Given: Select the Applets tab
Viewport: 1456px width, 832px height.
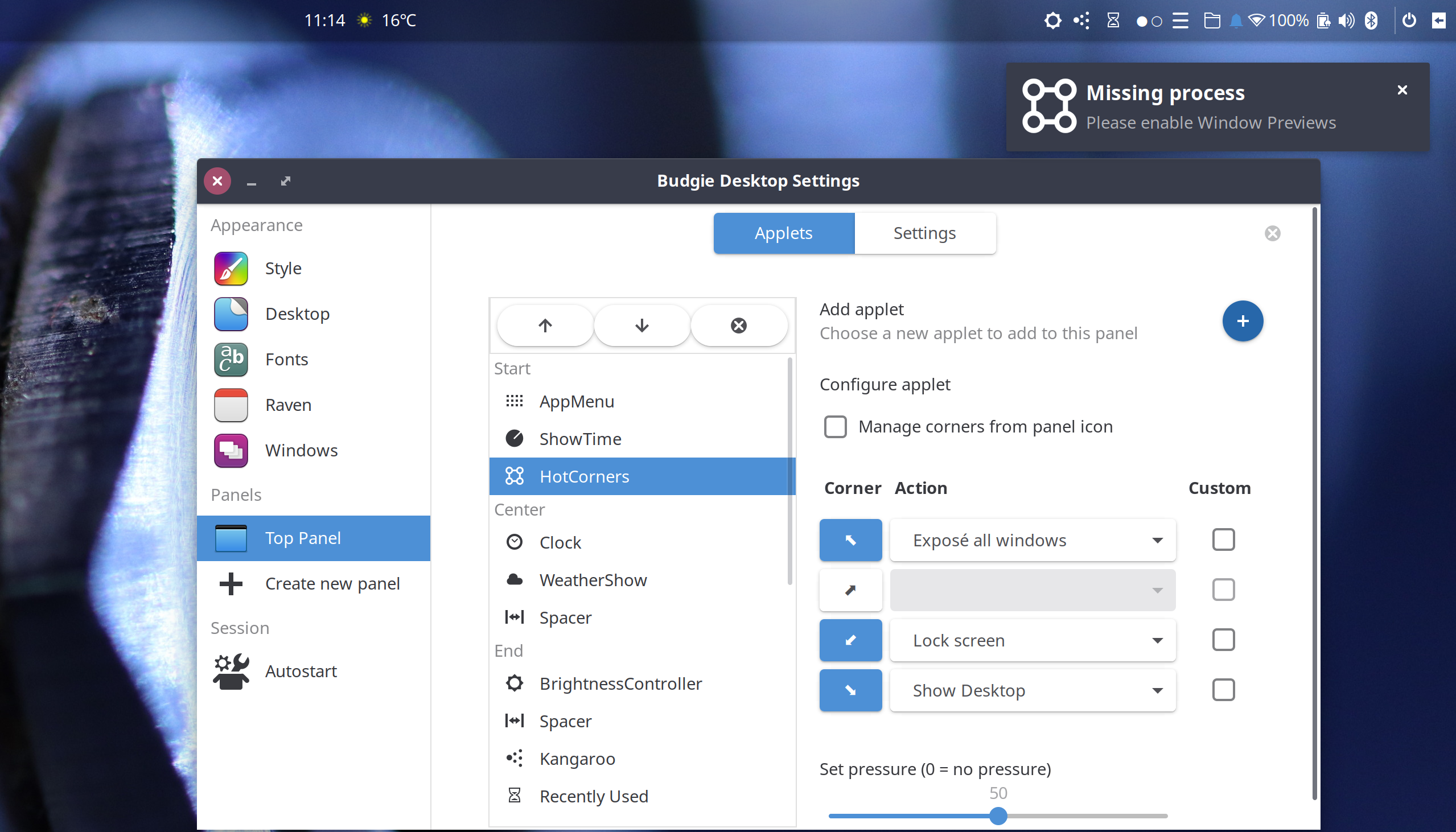Looking at the screenshot, I should [783, 233].
